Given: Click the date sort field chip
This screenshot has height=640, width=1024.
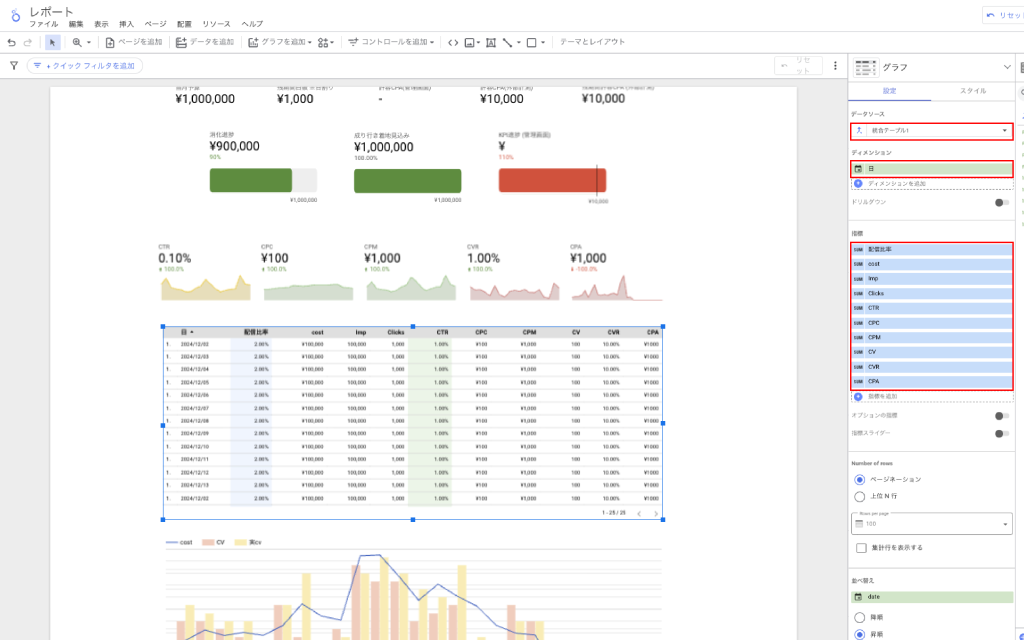Looking at the screenshot, I should 931,597.
